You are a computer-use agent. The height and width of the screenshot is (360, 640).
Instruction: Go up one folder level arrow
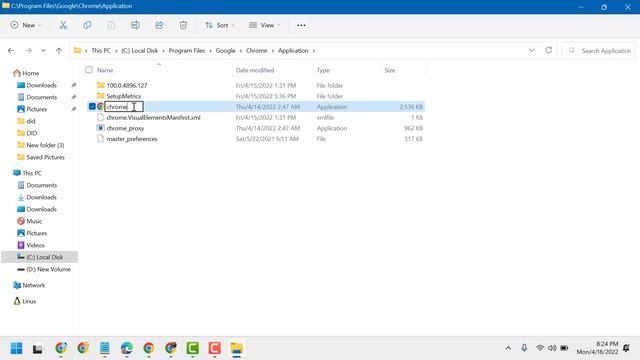coord(59,51)
